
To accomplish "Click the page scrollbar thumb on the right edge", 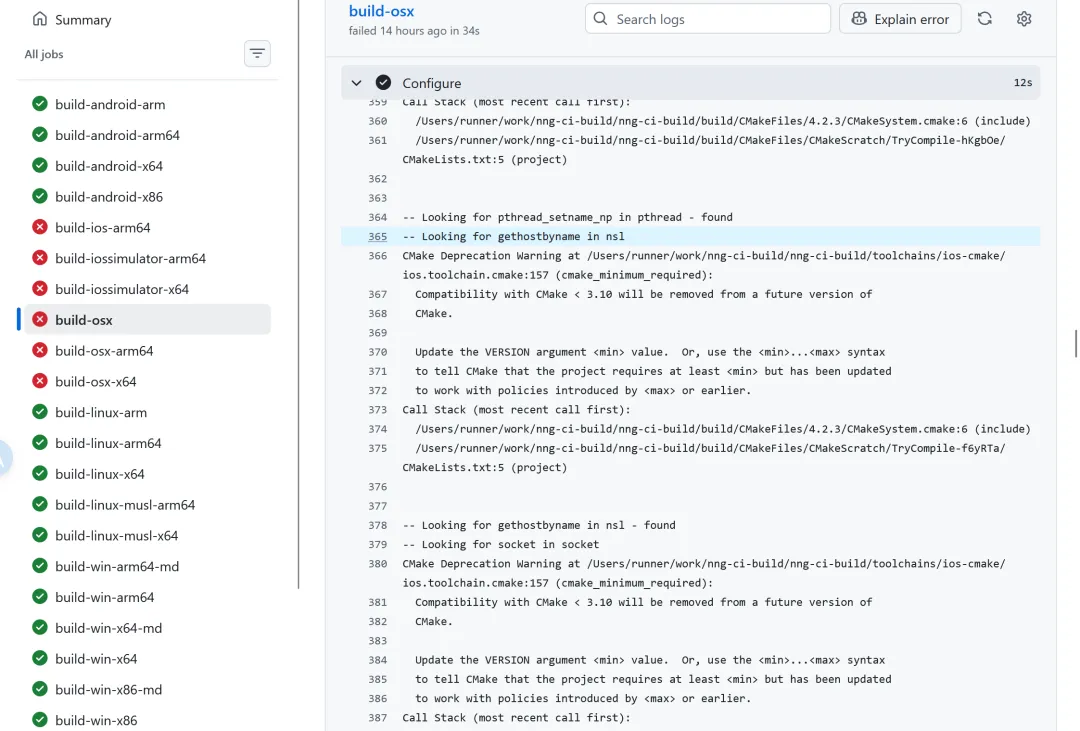I will tap(1076, 343).
